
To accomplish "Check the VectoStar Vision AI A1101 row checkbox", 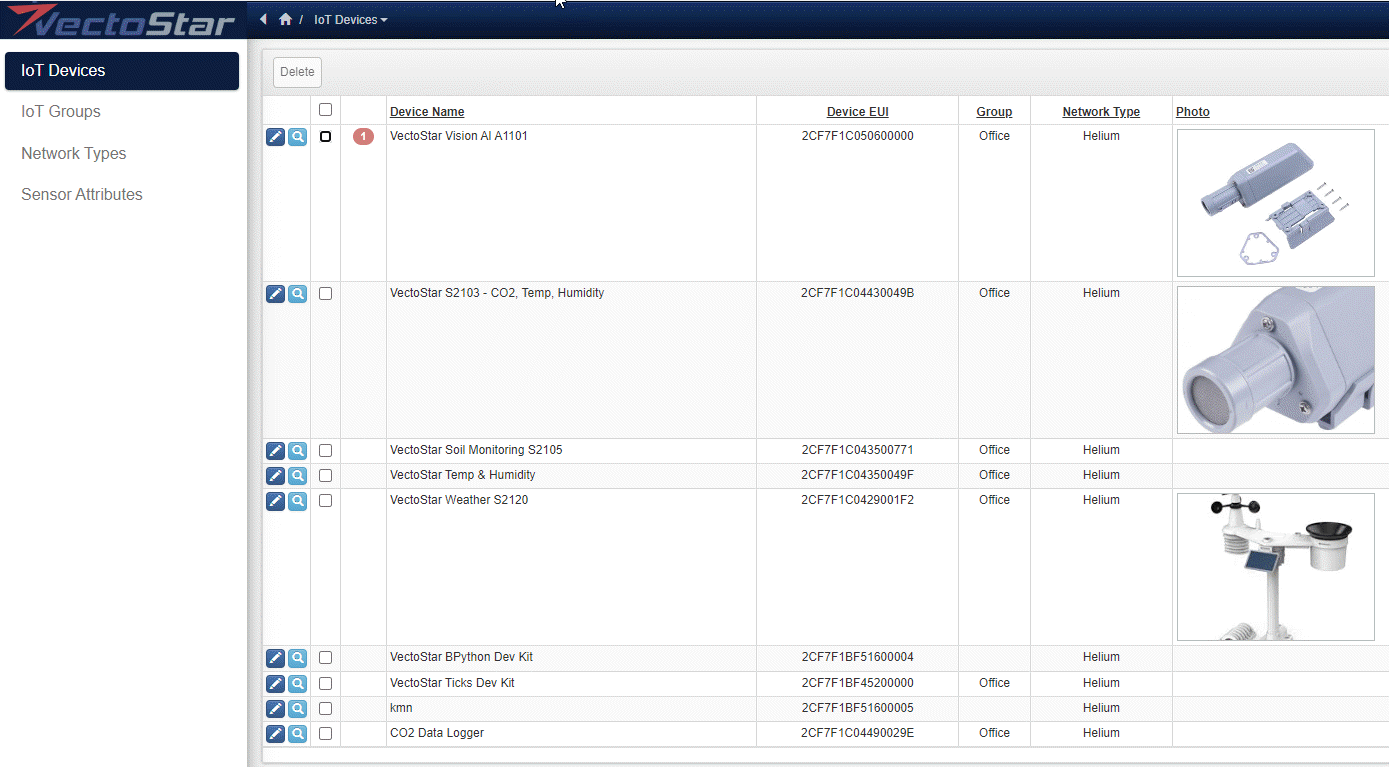I will (x=325, y=136).
